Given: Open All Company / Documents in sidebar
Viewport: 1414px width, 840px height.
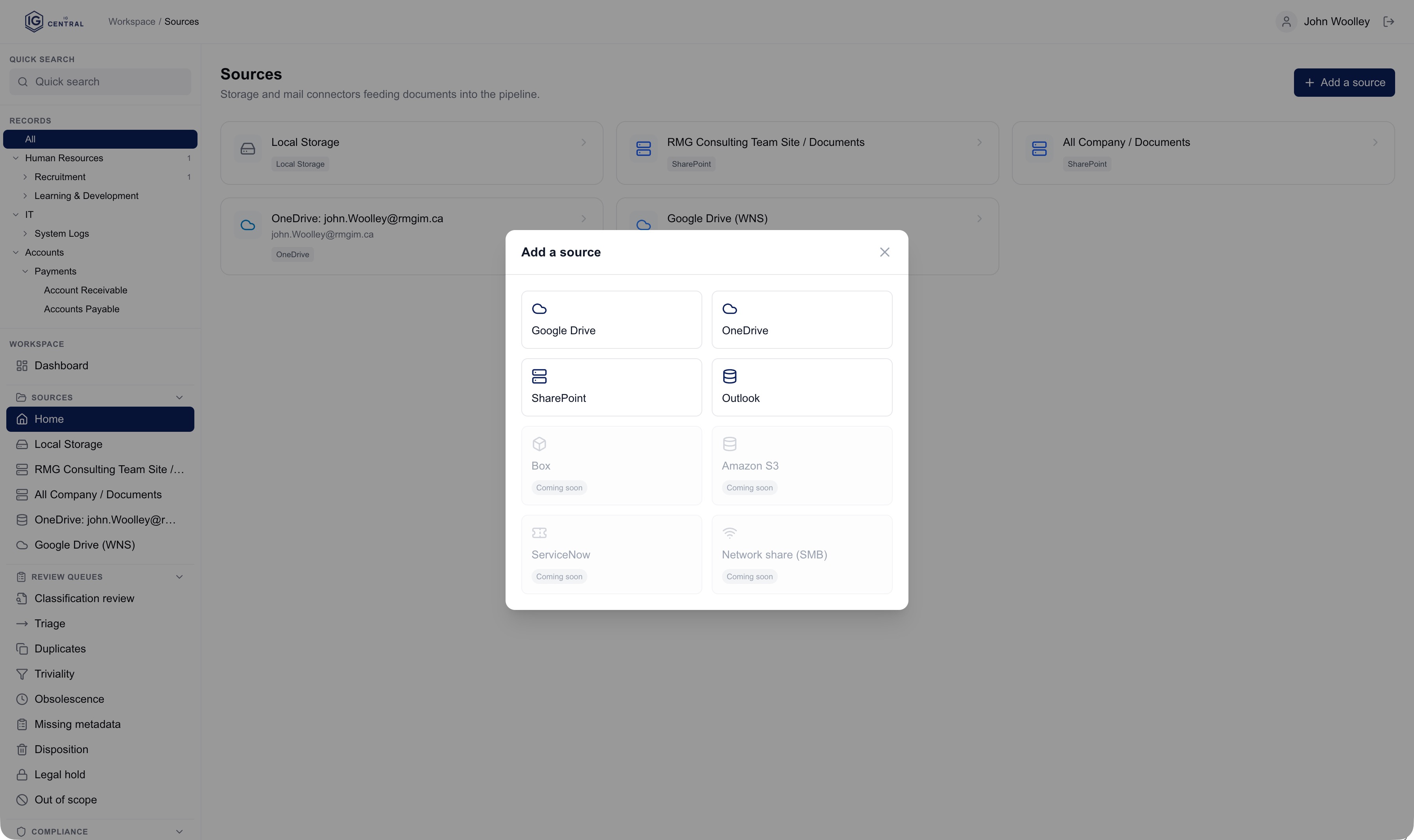Looking at the screenshot, I should tap(100, 495).
